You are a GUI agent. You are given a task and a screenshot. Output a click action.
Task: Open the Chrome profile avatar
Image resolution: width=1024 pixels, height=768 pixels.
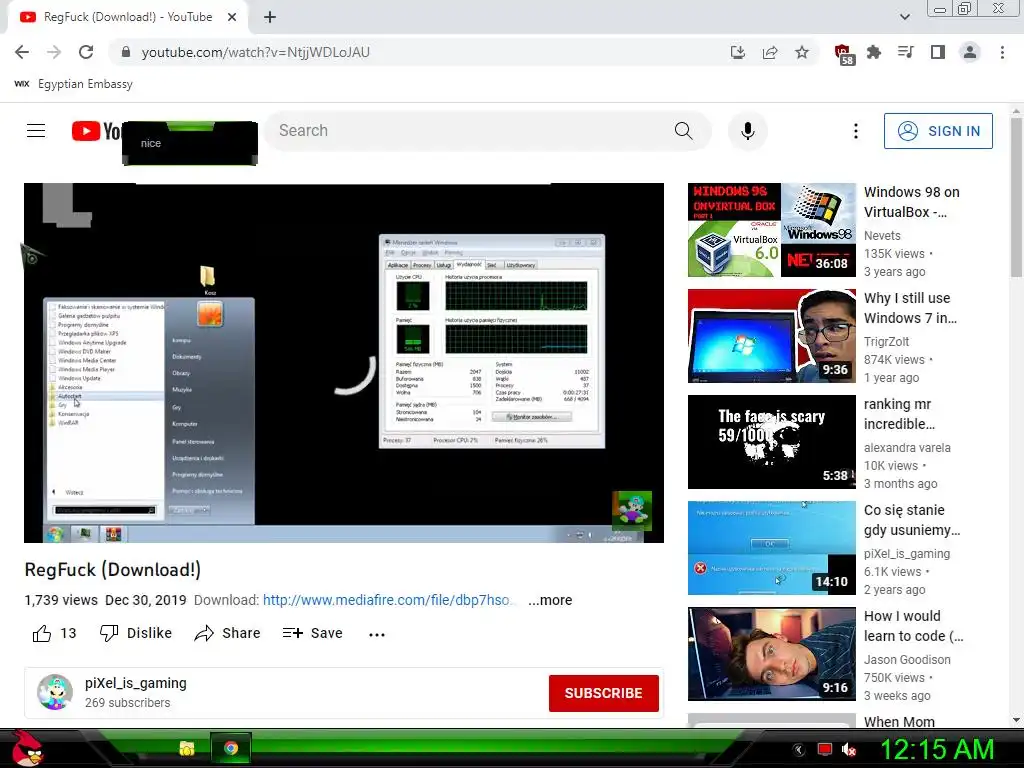970,52
